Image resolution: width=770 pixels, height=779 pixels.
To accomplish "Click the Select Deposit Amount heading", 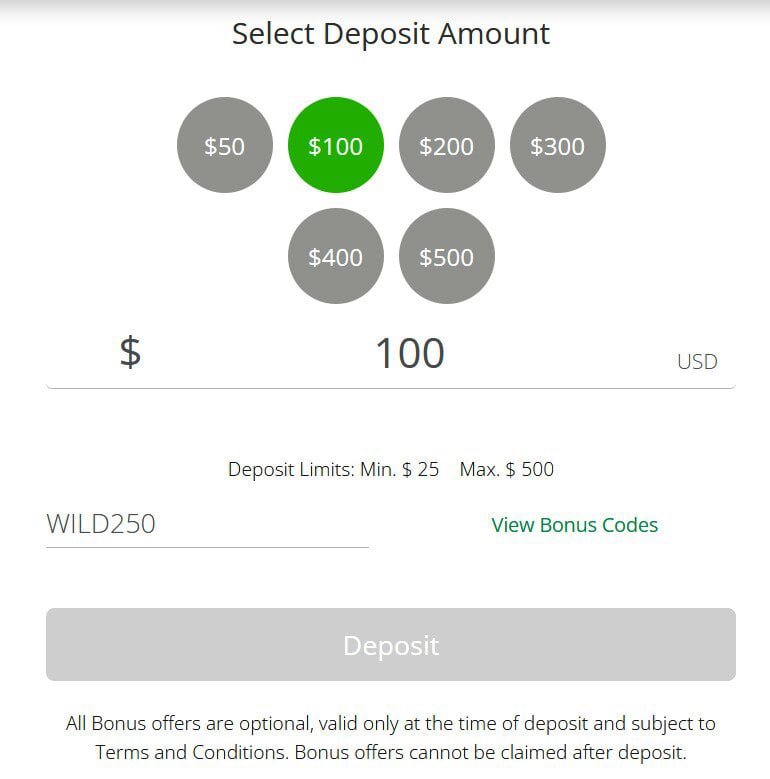I will pos(391,34).
